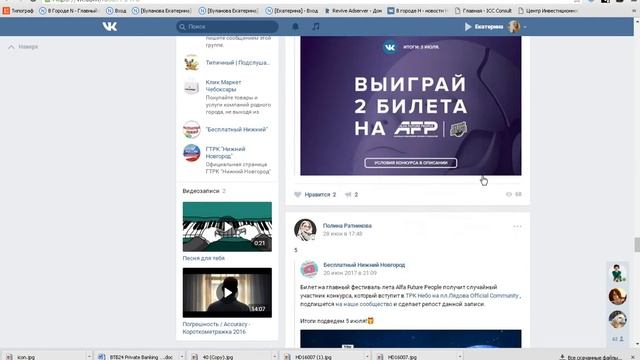Open the В городе N - новости bookmark
Viewport: 640px width, 360px height.
click(x=418, y=11)
